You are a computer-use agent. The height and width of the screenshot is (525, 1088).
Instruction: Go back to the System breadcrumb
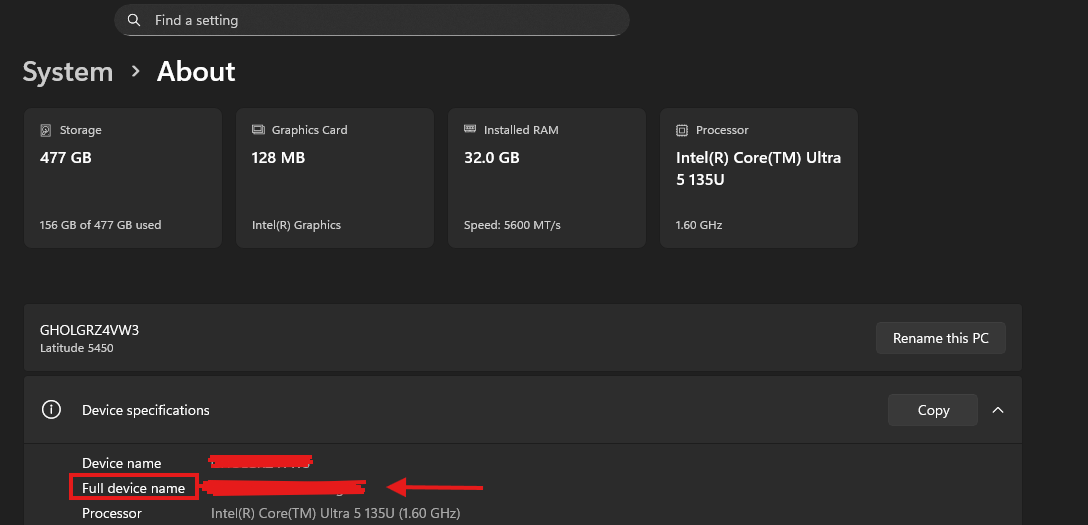[68, 72]
